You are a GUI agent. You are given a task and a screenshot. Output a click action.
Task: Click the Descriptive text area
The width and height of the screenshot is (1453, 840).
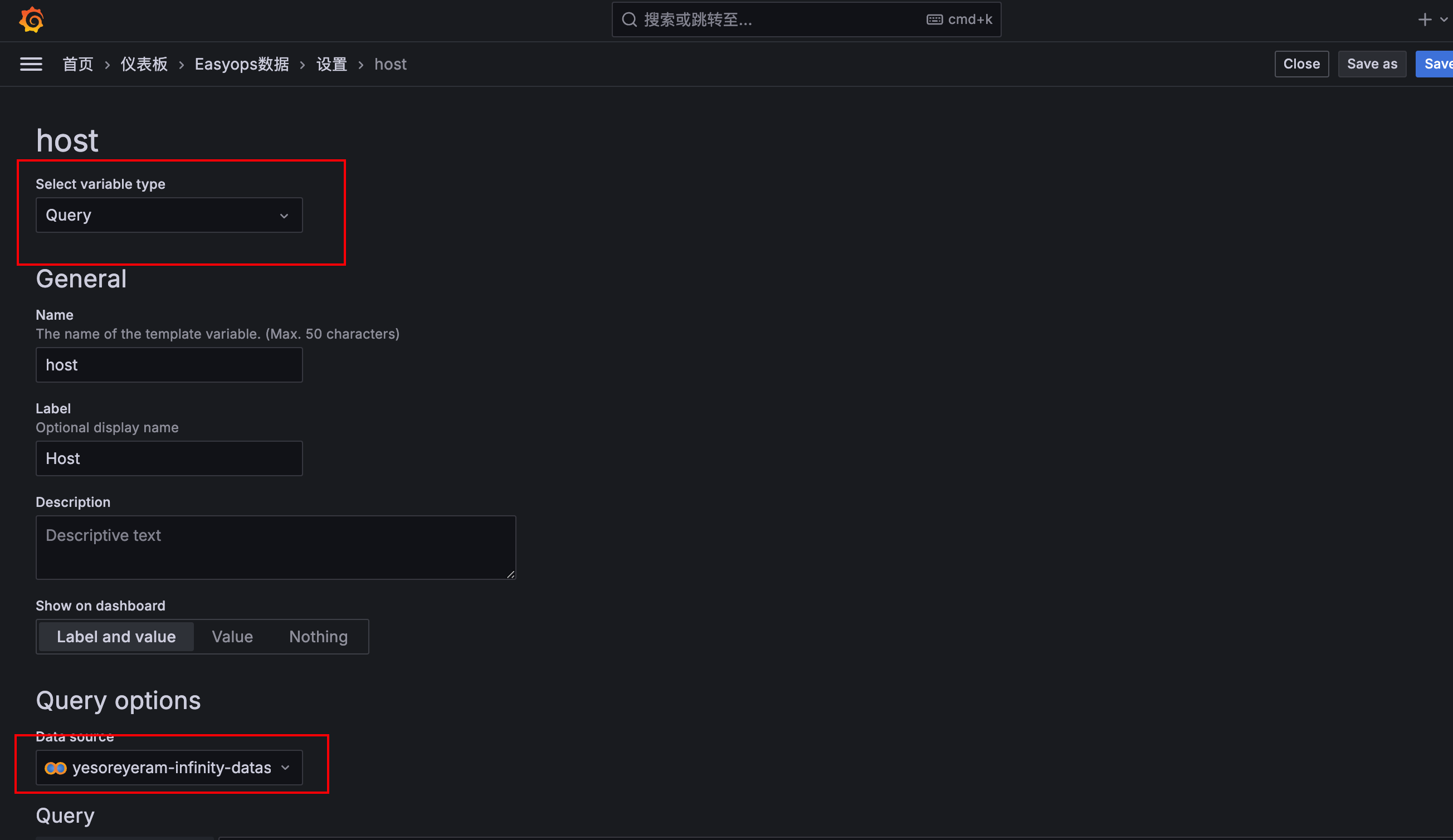pos(276,548)
